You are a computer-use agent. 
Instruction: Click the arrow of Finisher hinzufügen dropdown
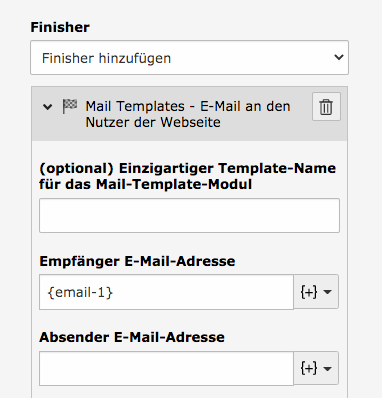[339, 57]
